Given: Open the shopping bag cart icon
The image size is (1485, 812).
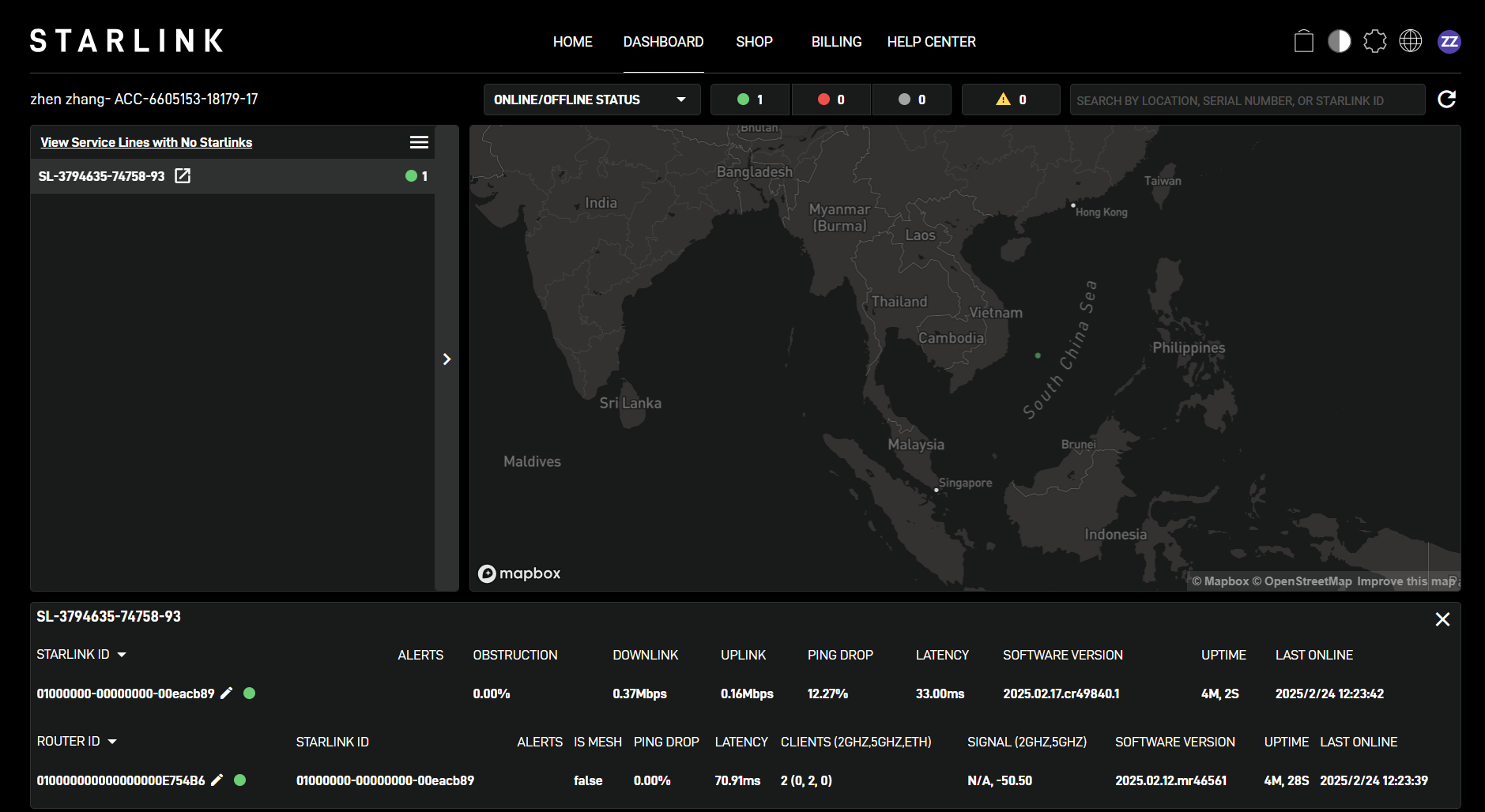Looking at the screenshot, I should tap(1304, 41).
